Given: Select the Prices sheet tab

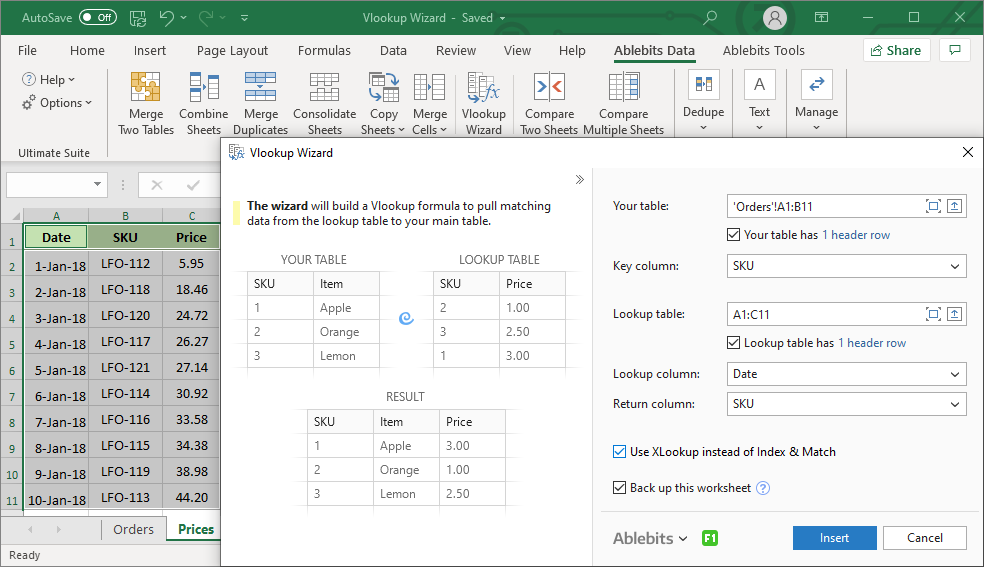Looking at the screenshot, I should (196, 529).
